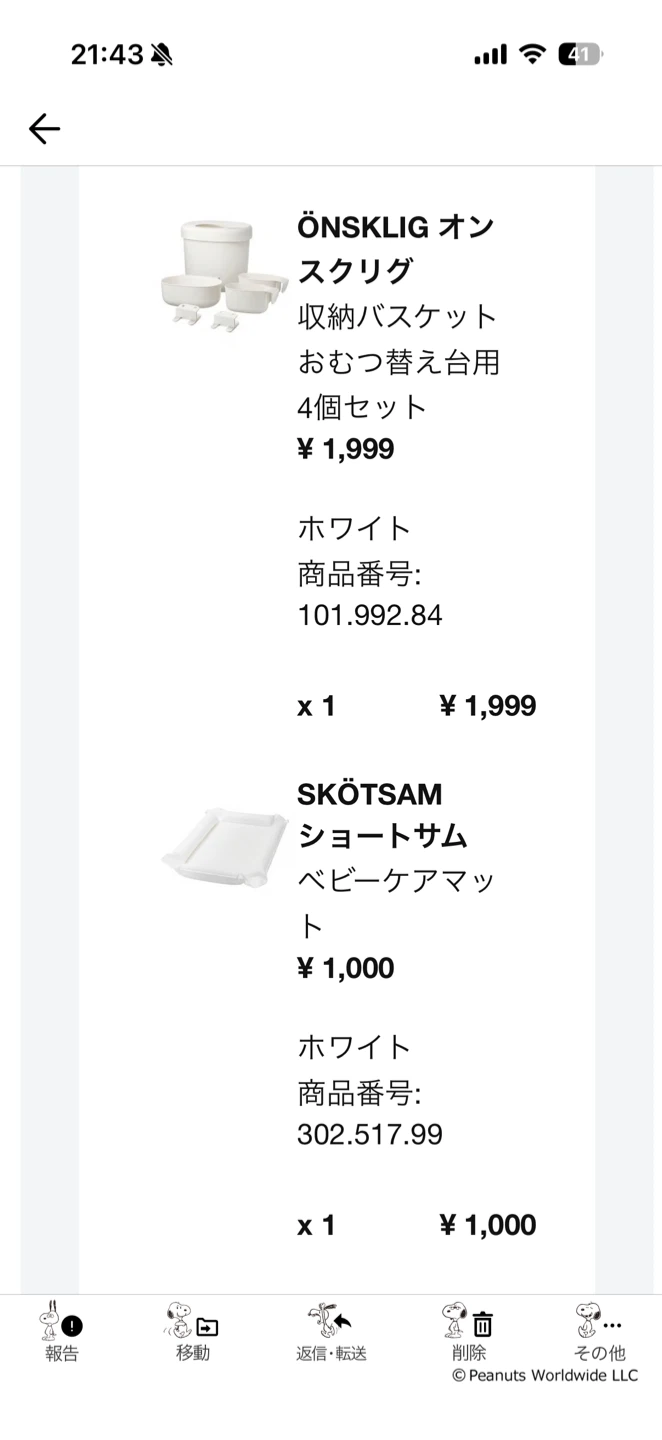Tap the 21:43 clock in status bar
The height and width of the screenshot is (1440, 662).
click(x=107, y=55)
